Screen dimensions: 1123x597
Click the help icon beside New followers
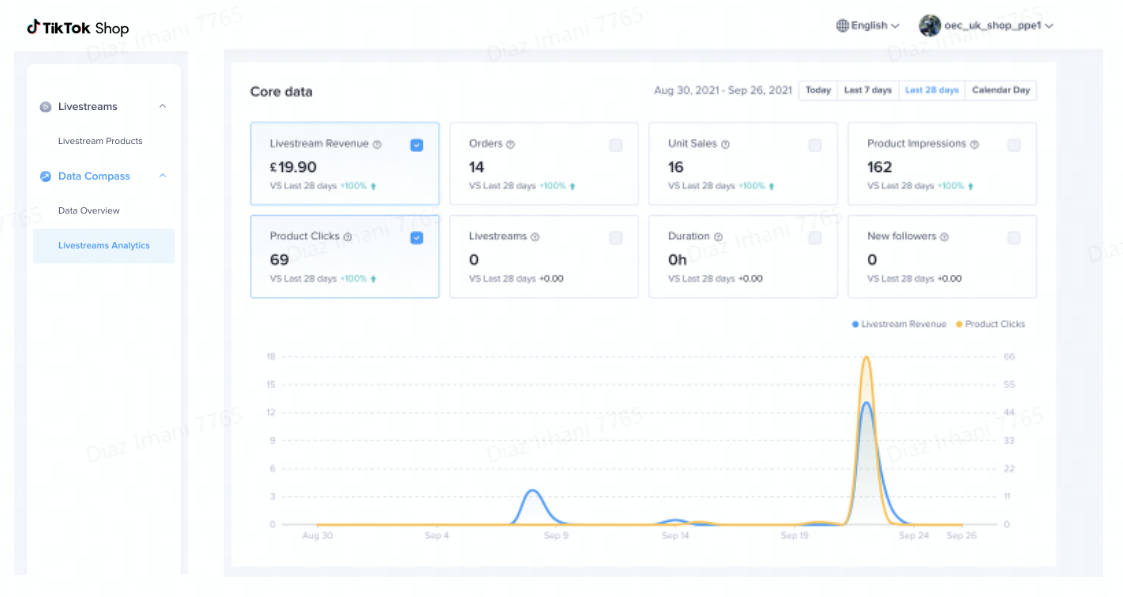pos(944,237)
